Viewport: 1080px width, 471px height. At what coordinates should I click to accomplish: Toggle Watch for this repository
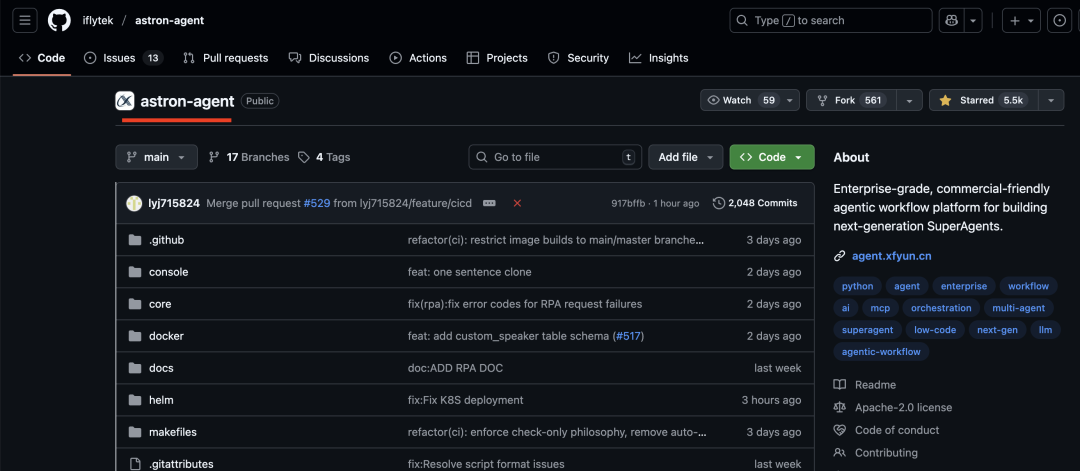point(741,100)
